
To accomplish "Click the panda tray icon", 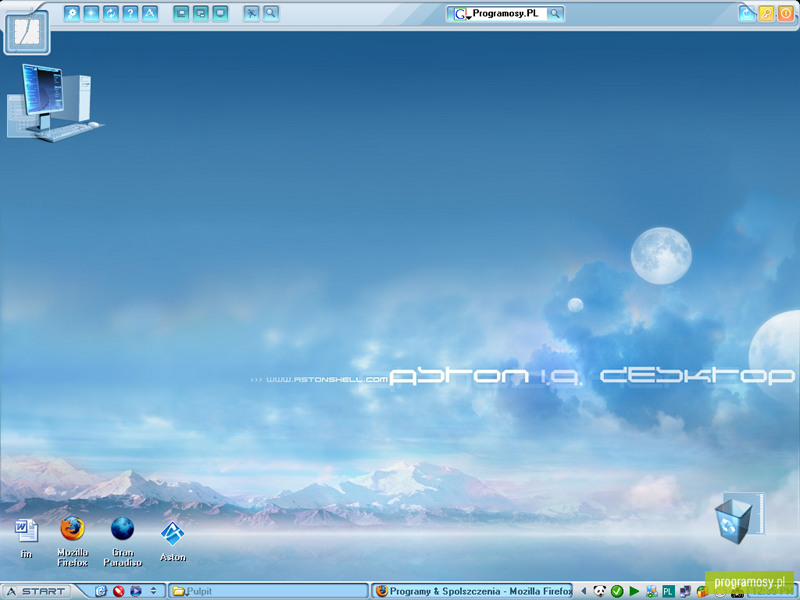I will pyautogui.click(x=600, y=591).
